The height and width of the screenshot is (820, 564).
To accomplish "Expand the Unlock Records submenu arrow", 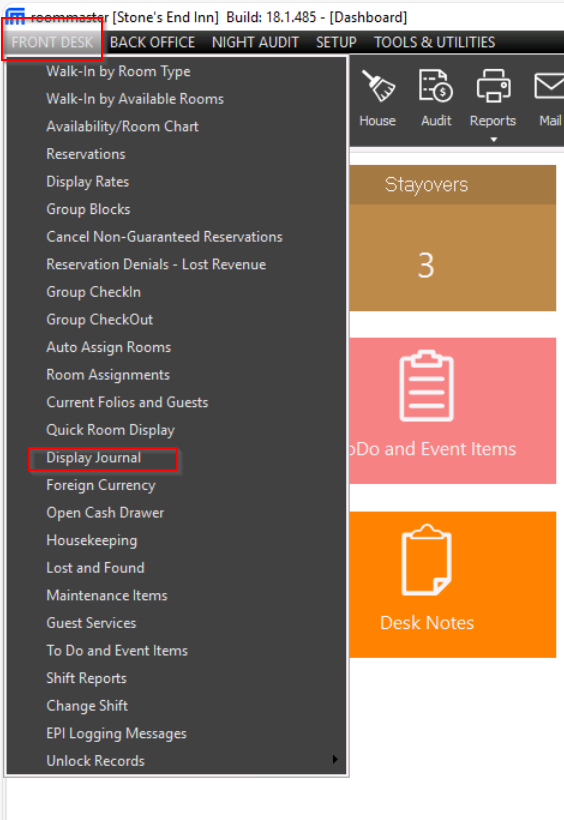I will click(335, 759).
